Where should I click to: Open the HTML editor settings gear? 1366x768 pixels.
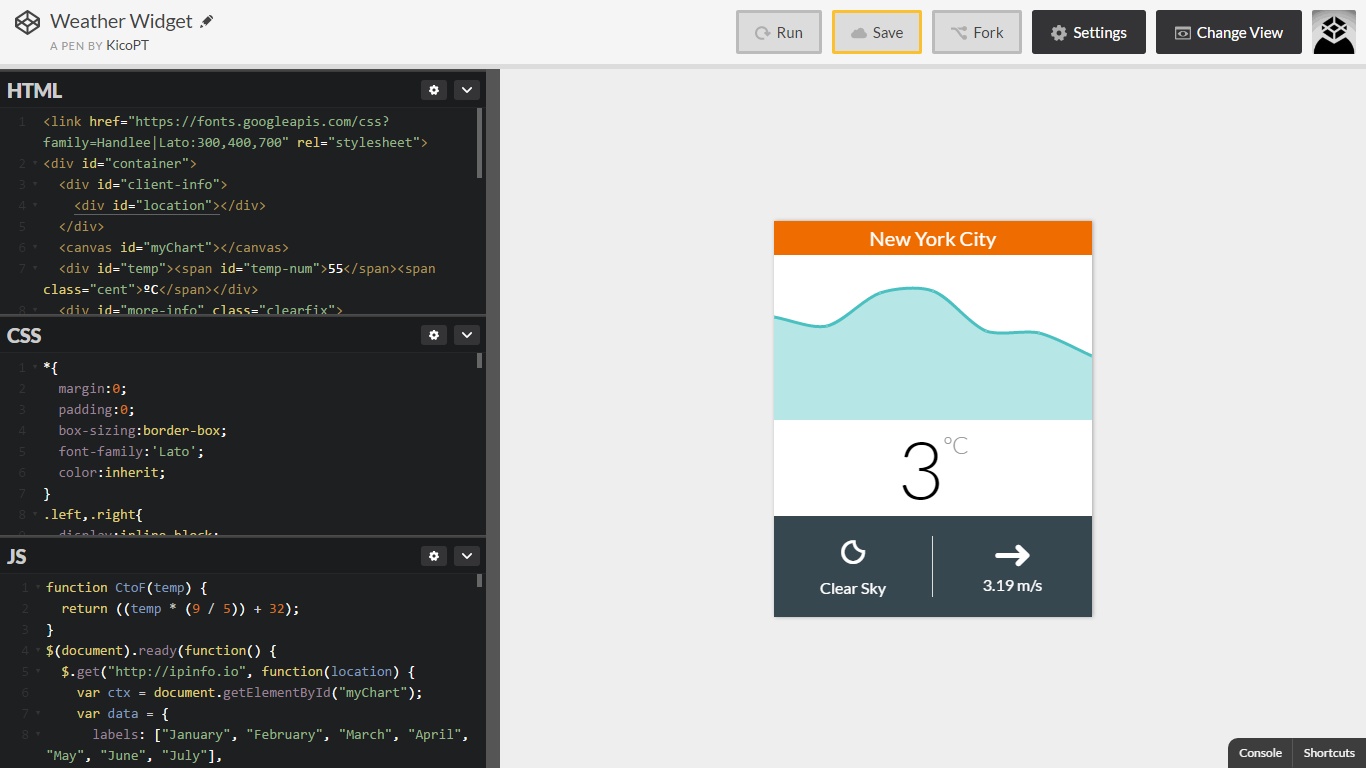(434, 89)
